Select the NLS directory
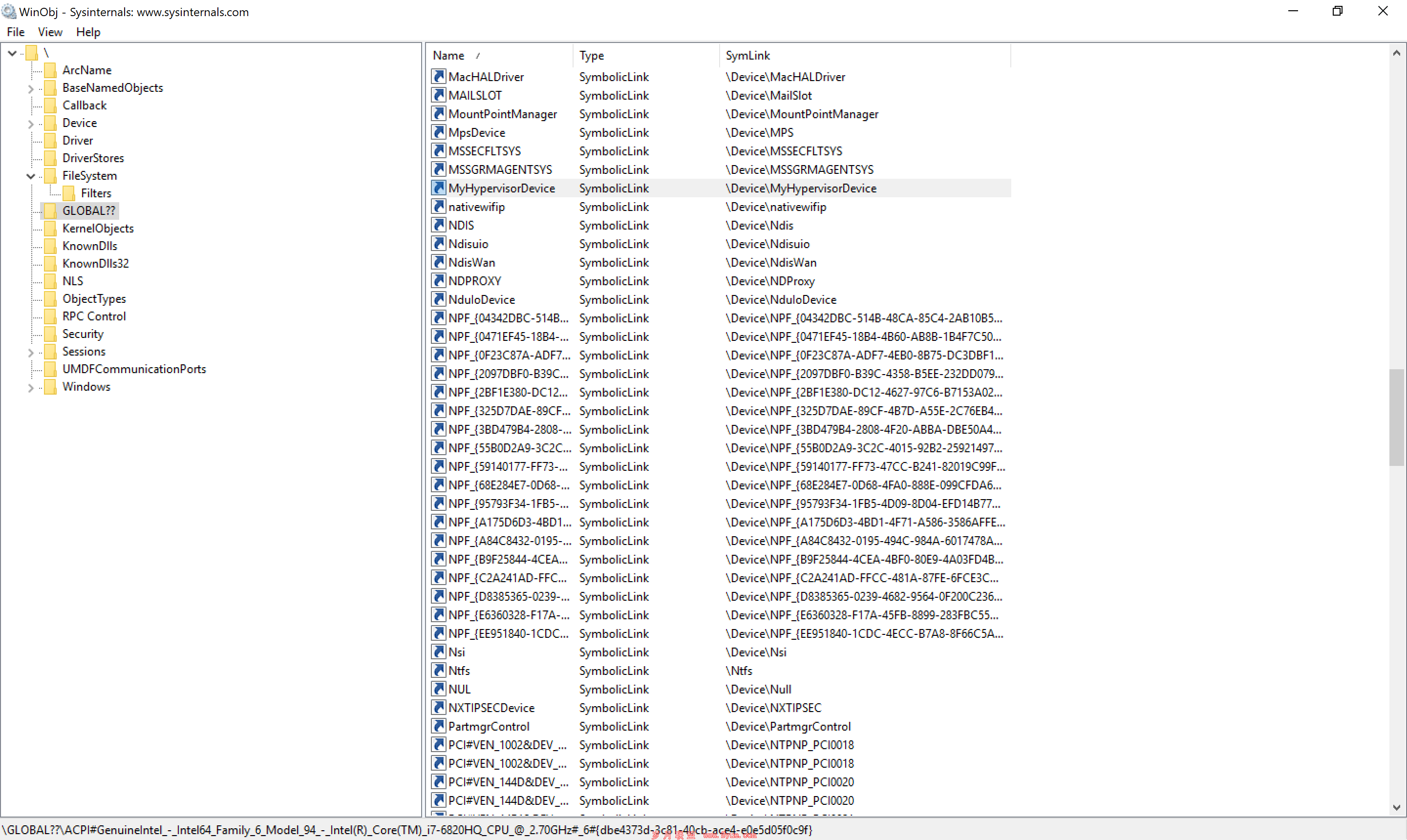Viewport: 1407px width, 840px height. coord(72,281)
